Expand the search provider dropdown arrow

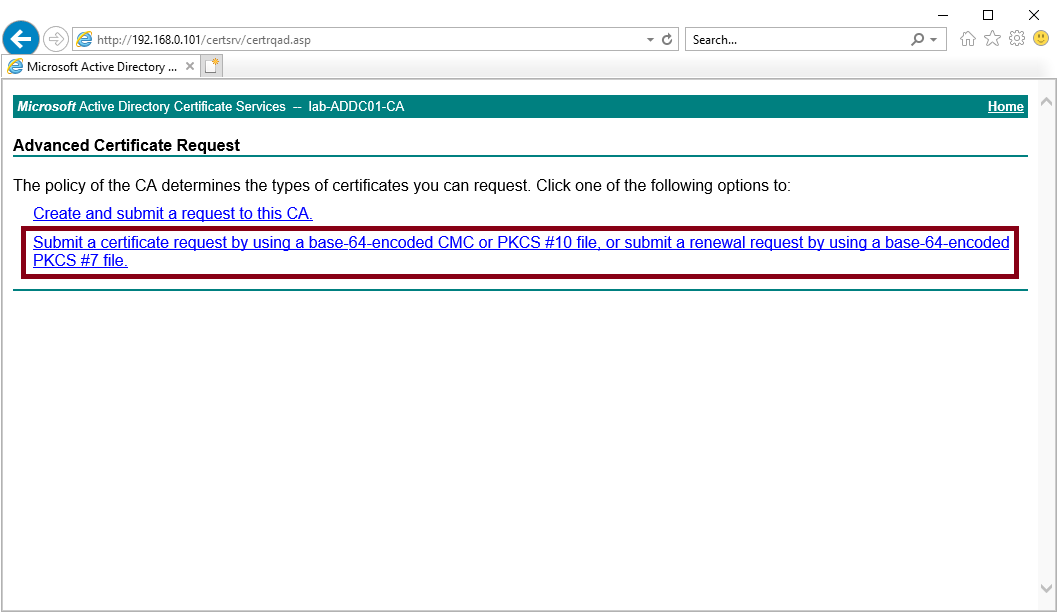934,40
